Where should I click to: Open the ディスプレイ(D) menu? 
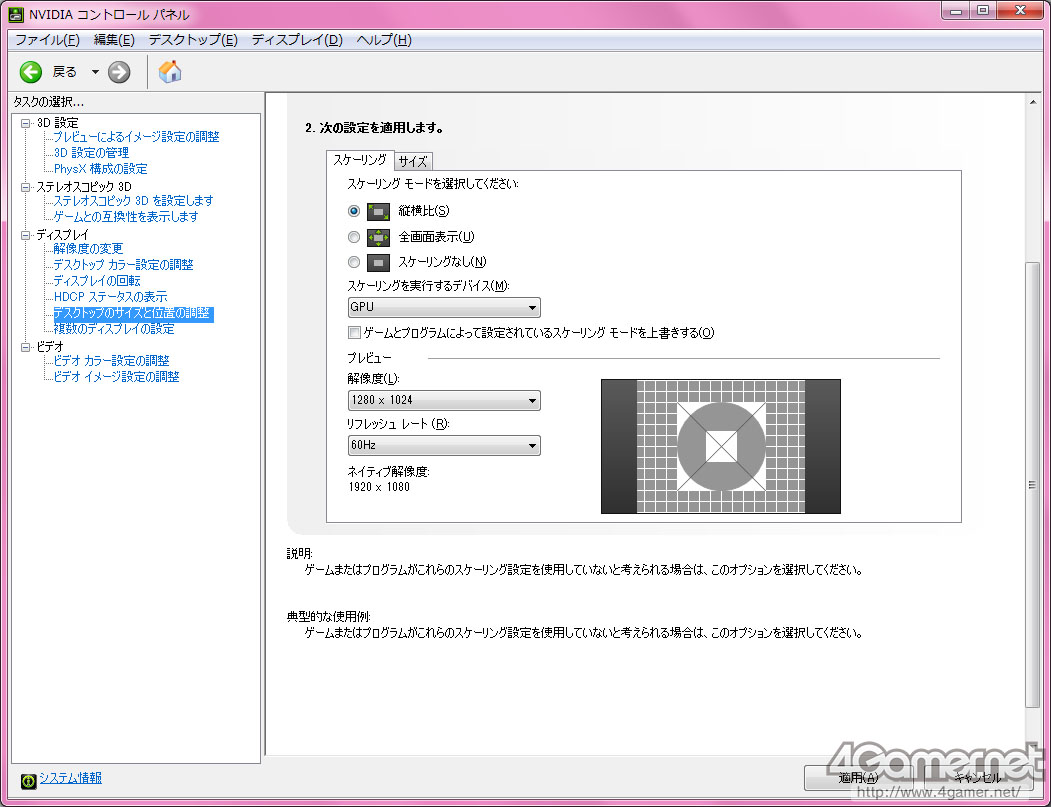(x=297, y=40)
